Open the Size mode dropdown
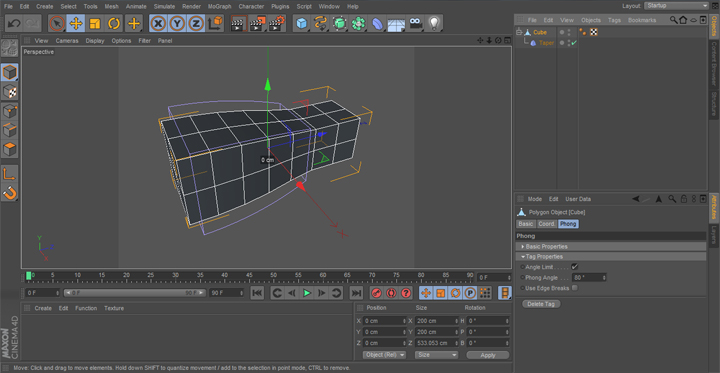The image size is (720, 373). (x=436, y=355)
